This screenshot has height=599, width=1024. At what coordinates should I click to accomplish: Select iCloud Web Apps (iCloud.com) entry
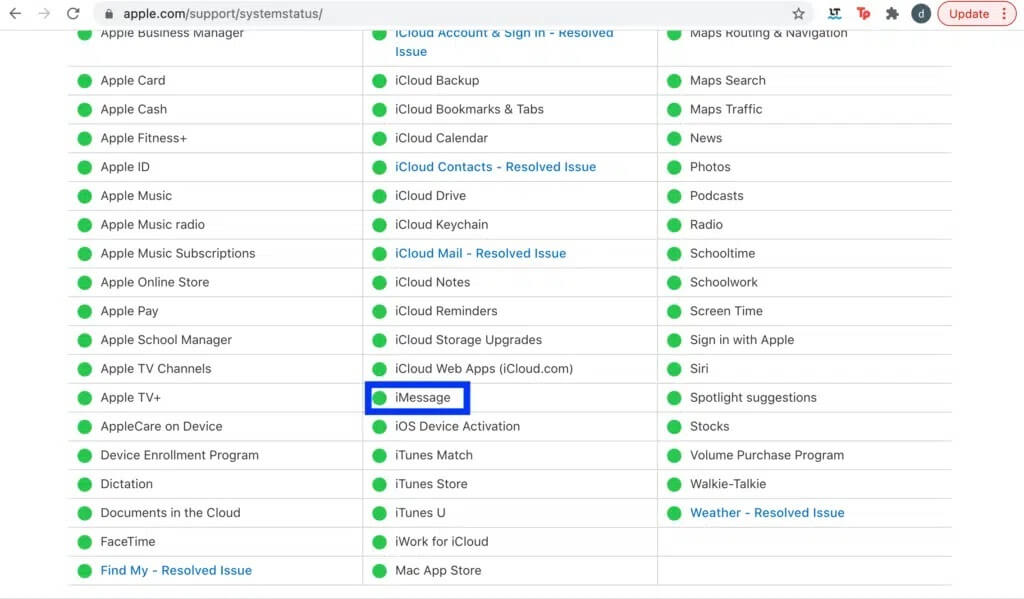click(x=484, y=368)
